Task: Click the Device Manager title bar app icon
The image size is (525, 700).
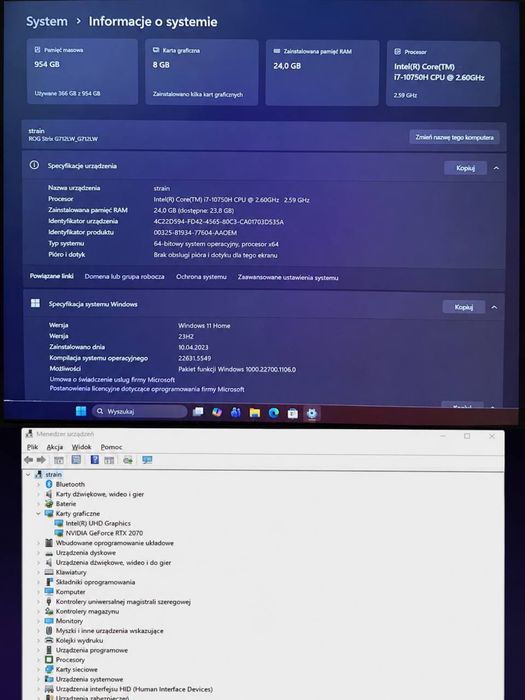Action: click(x=29, y=434)
